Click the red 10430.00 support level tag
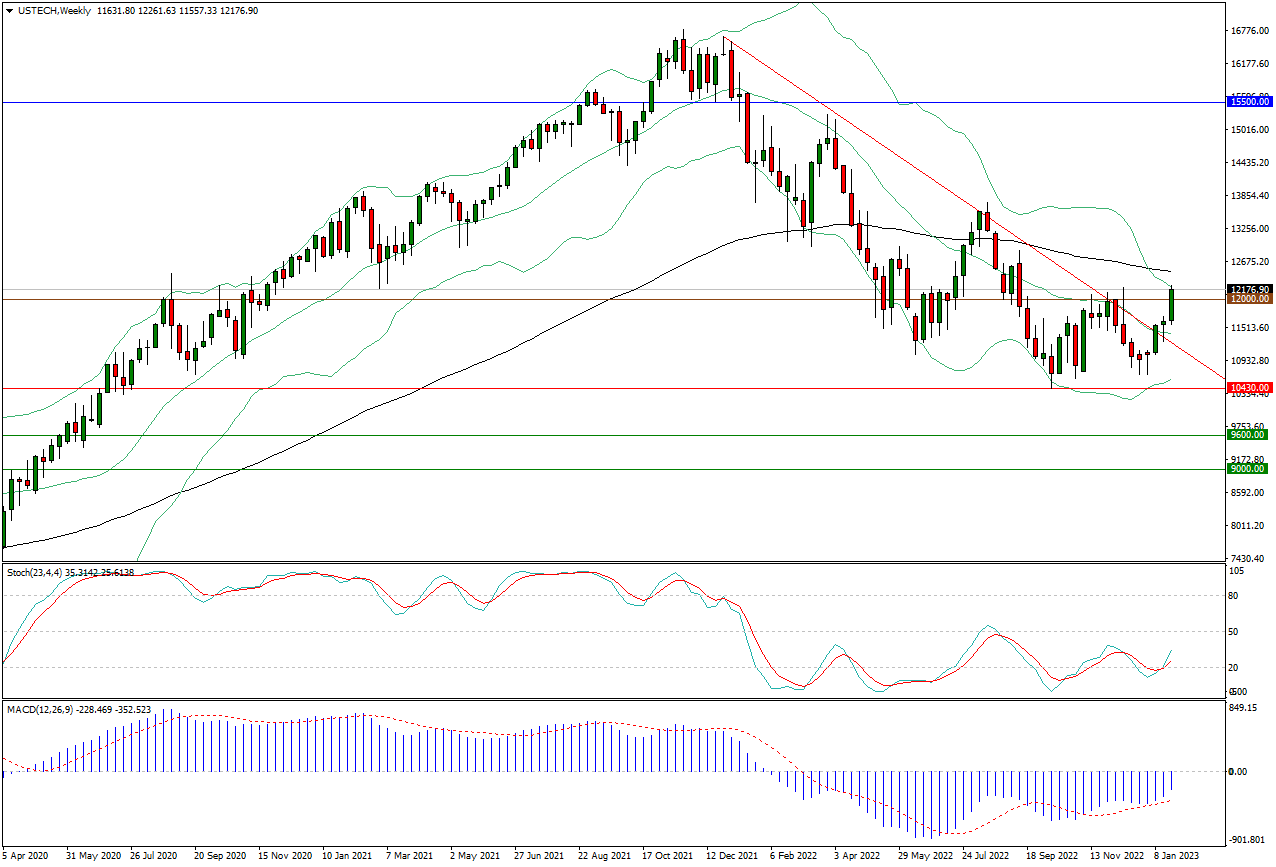 coord(1249,388)
